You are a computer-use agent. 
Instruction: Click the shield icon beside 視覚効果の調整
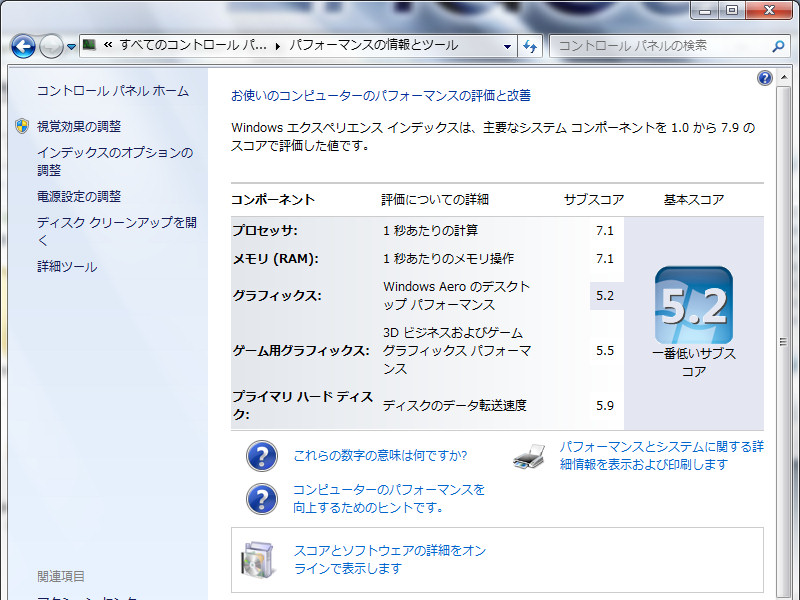[22, 126]
